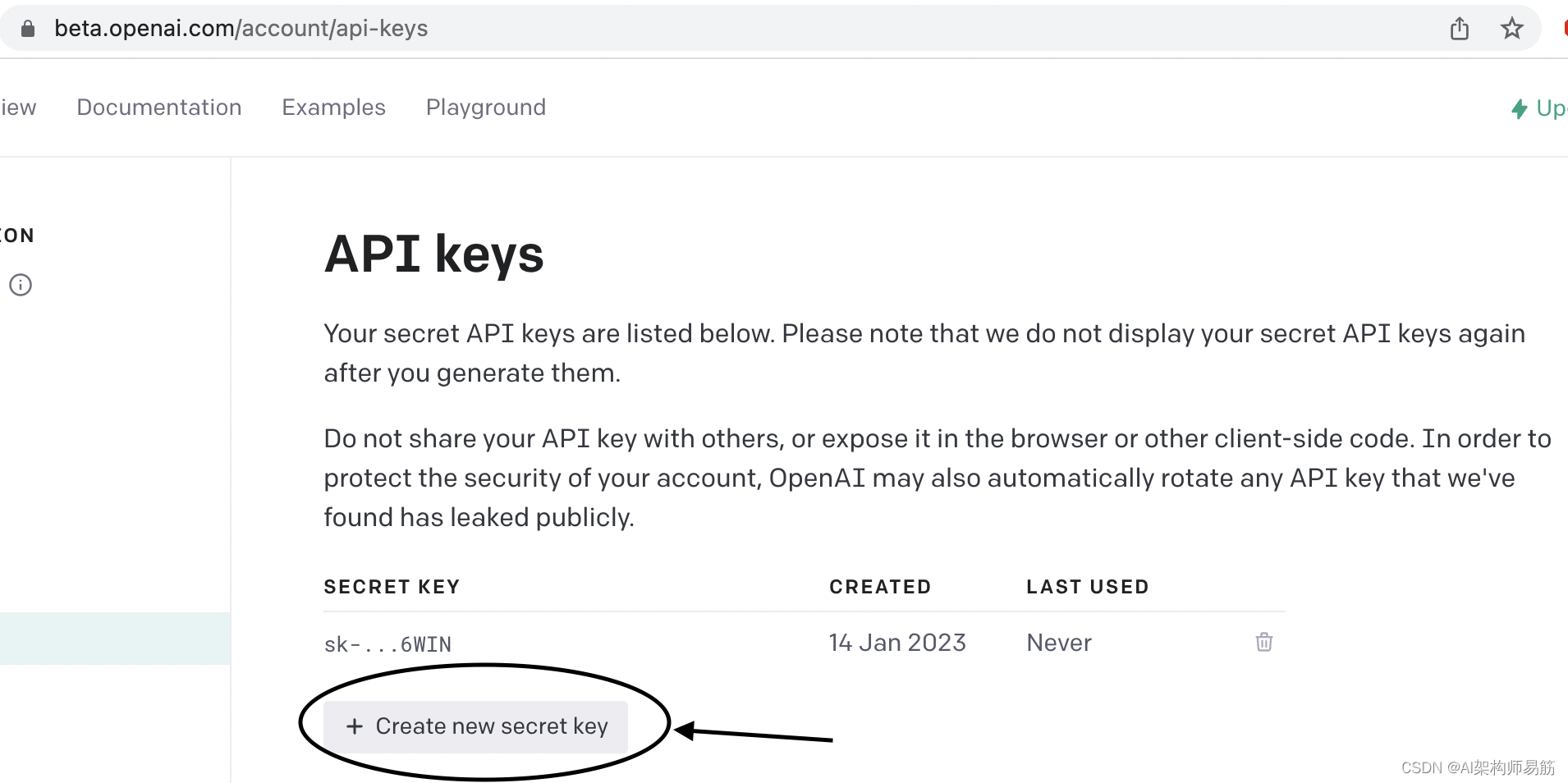Click the 14 Jan 2023 created date
The image size is (1568, 783).
click(x=896, y=643)
